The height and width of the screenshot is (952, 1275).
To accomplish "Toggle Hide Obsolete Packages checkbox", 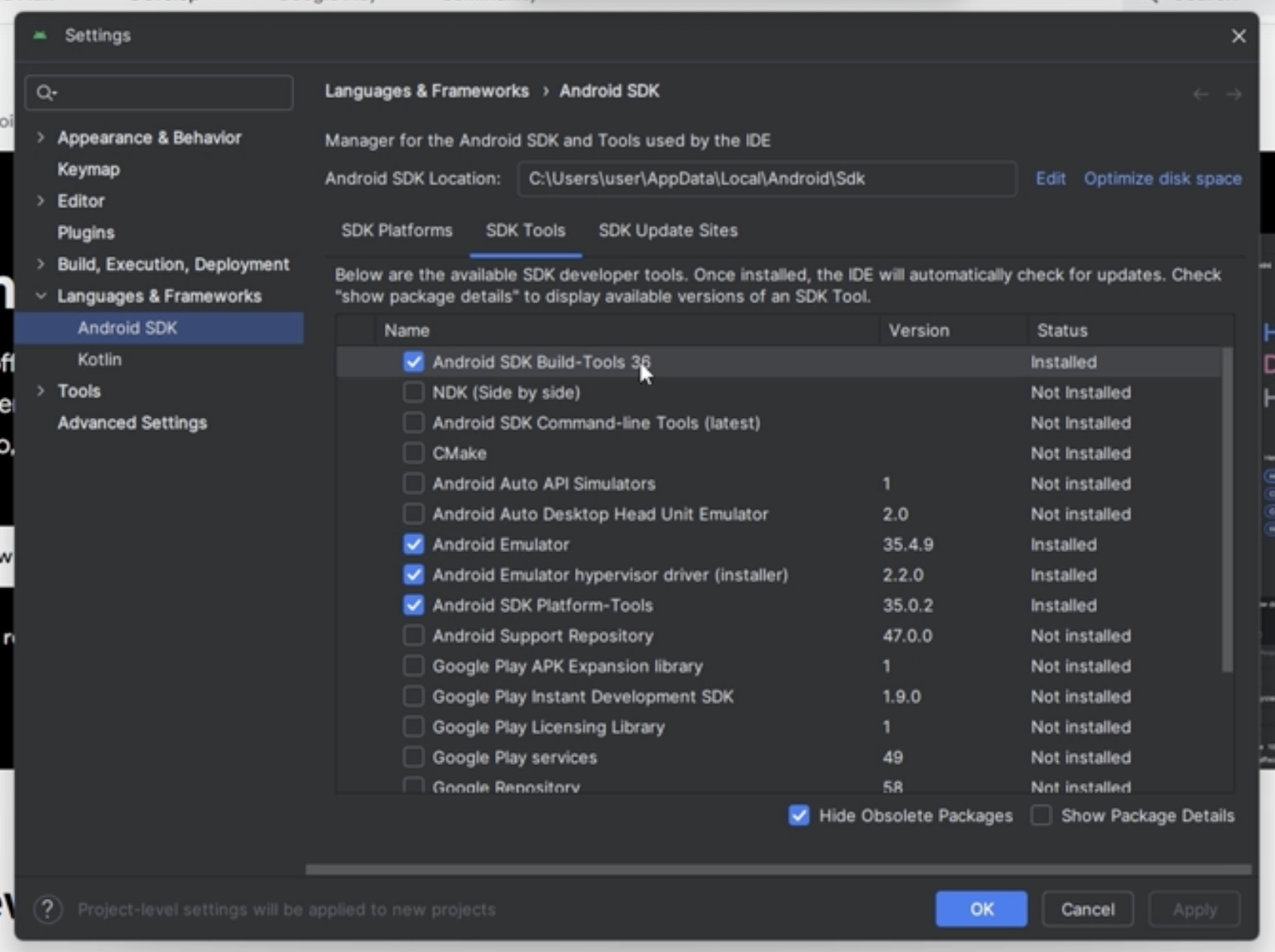I will 799,815.
